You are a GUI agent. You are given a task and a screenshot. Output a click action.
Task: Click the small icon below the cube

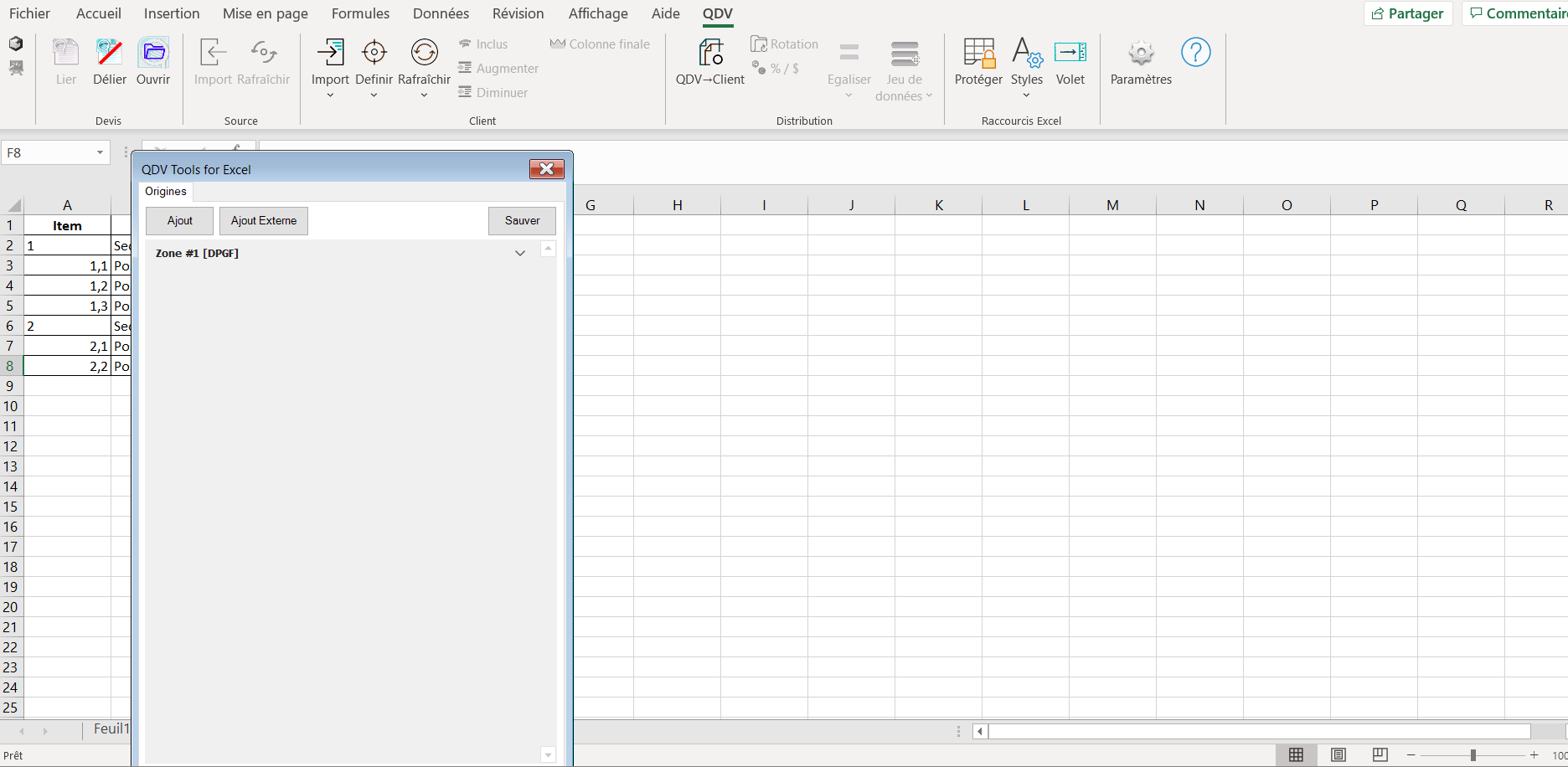click(16, 68)
